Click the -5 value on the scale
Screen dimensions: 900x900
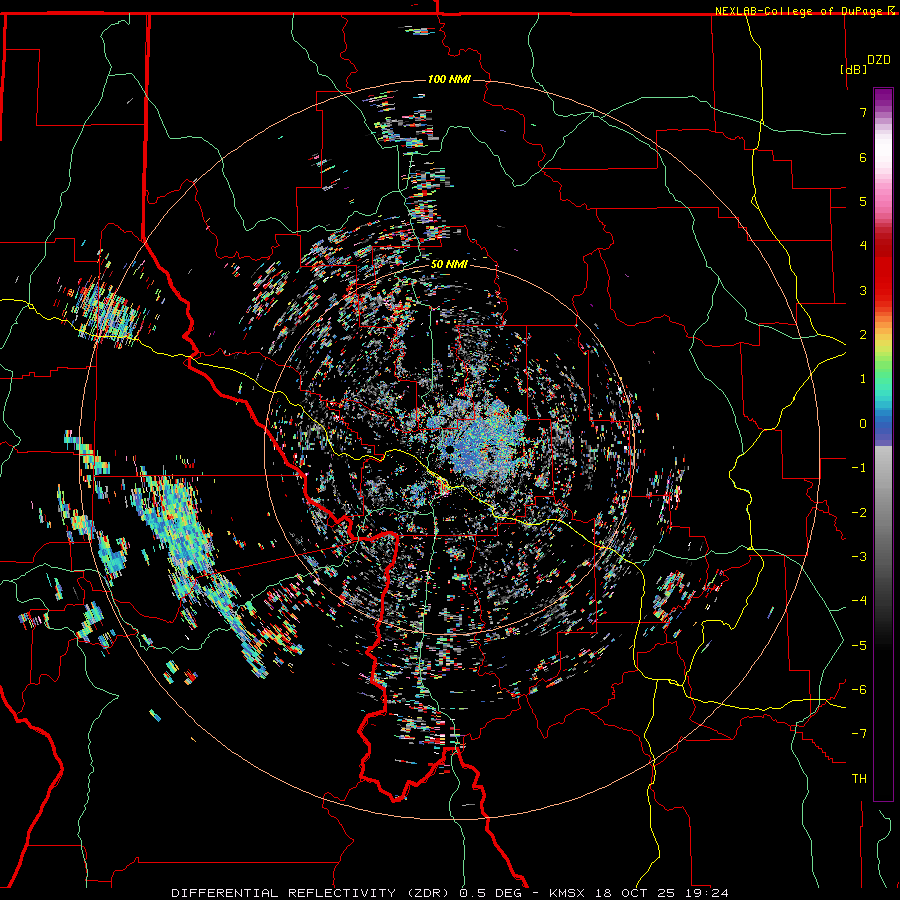tap(859, 645)
